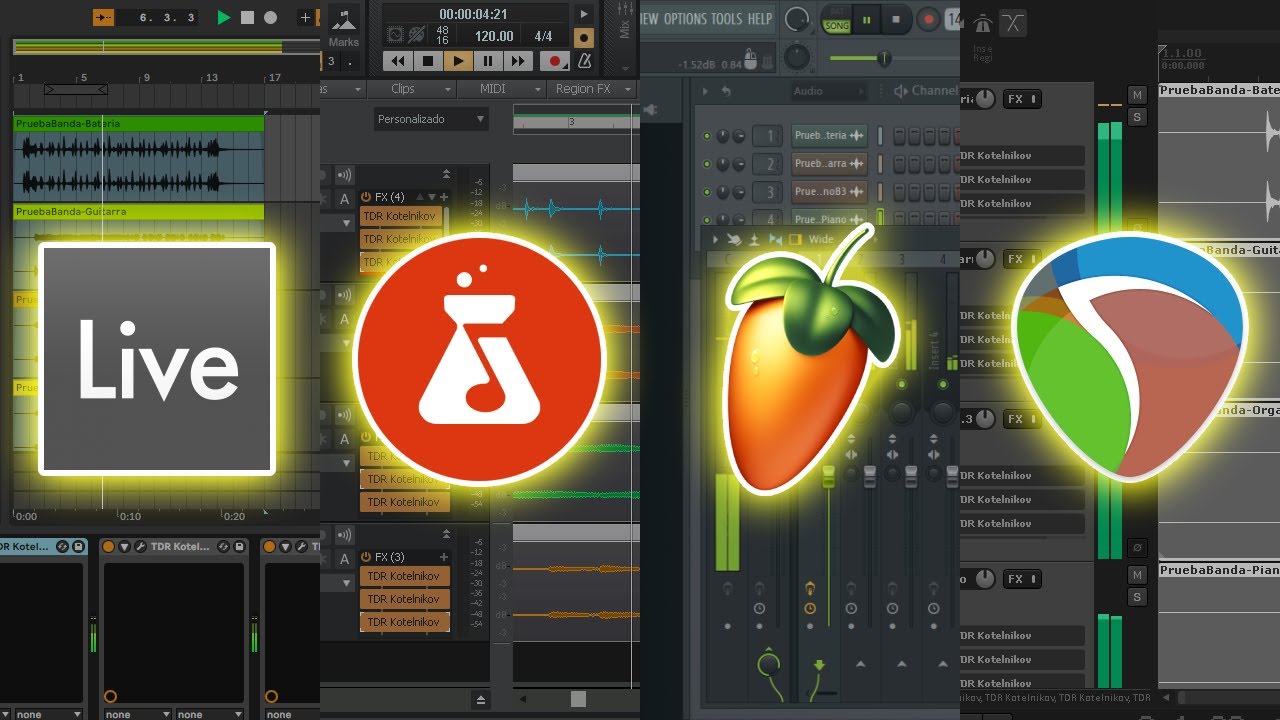Click the save-preset disk on Ableton's blue-titled TDR device
This screenshot has width=1280, height=720.
[78, 547]
